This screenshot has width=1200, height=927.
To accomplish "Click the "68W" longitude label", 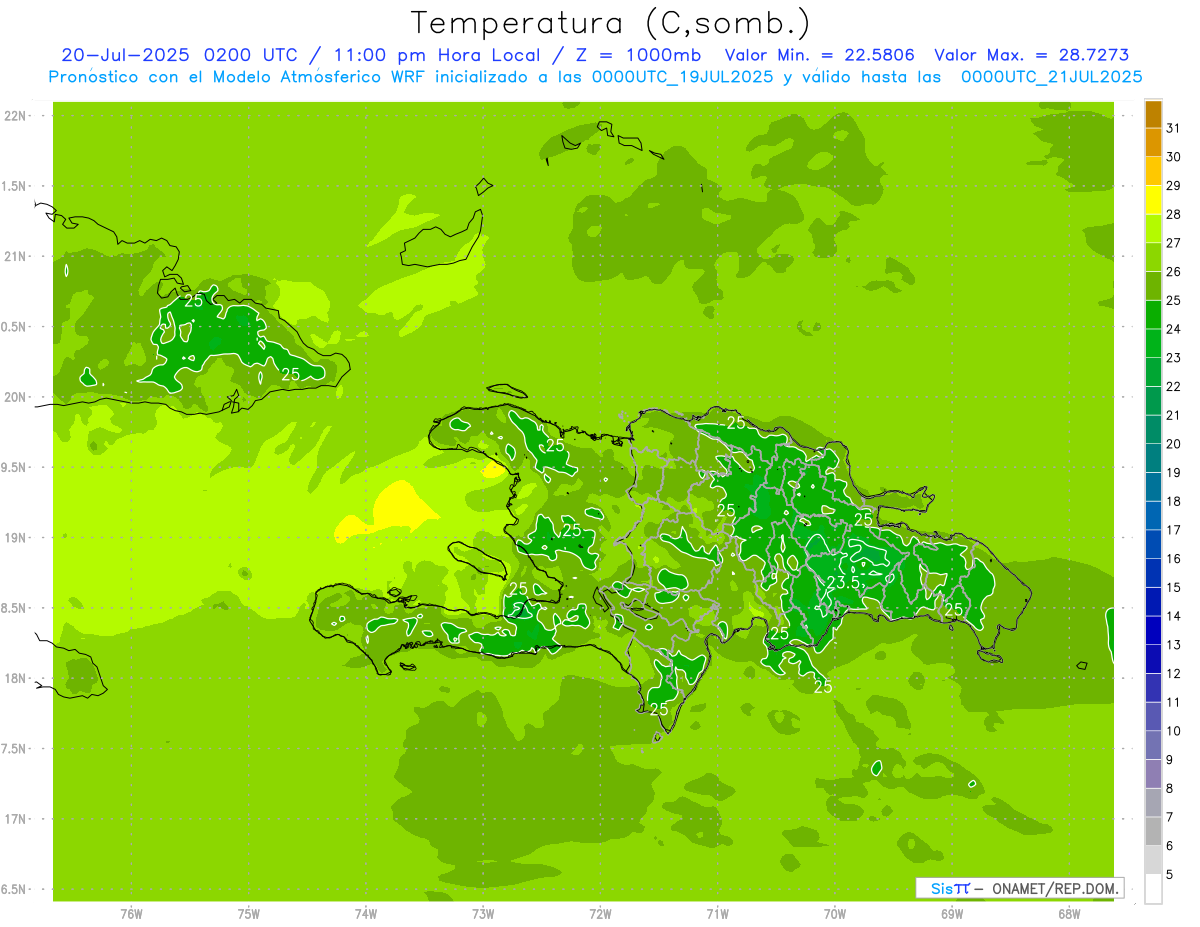I will (1069, 914).
